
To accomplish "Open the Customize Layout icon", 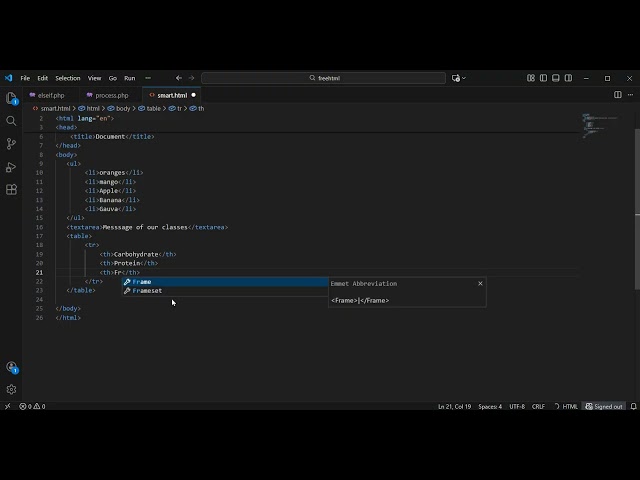I will (531, 78).
